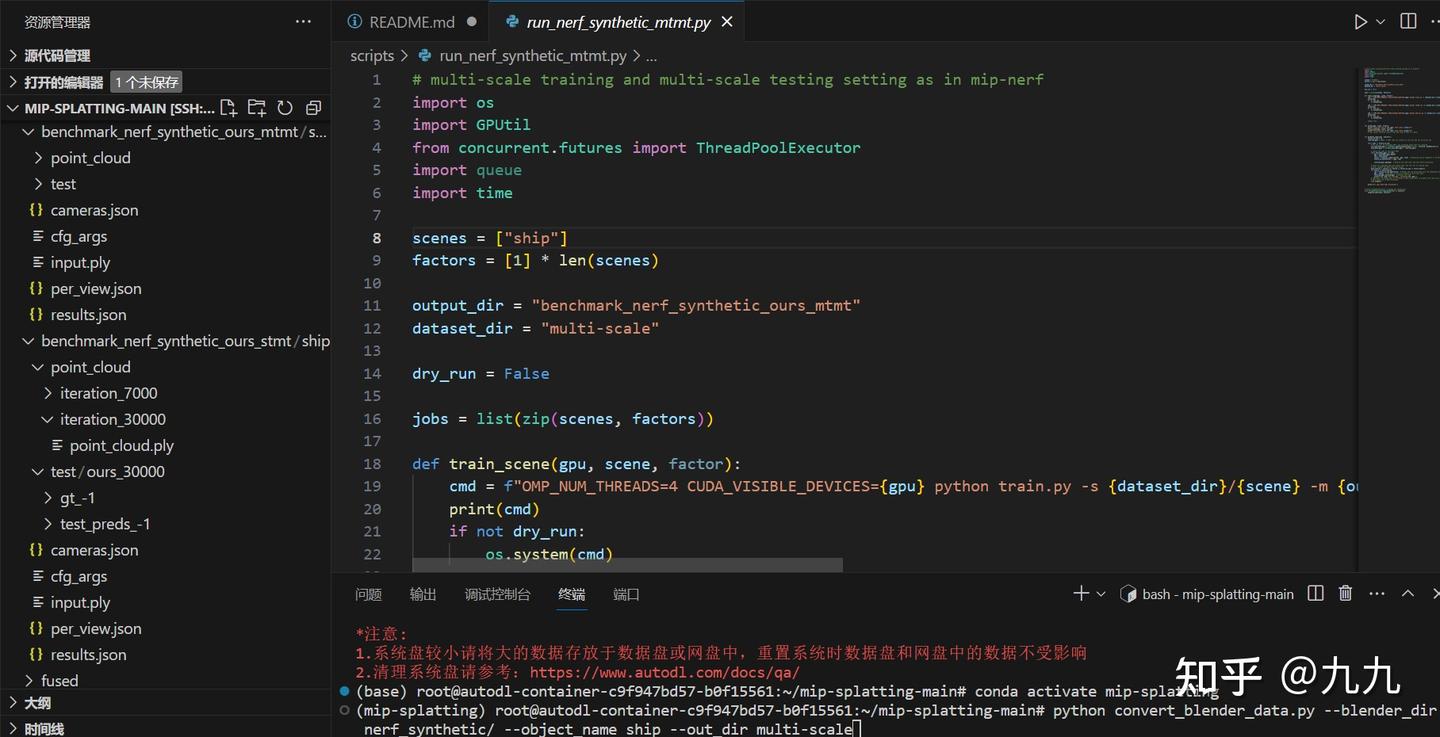
Task: Open explorer more actions ellipsis menu
Action: (x=303, y=22)
